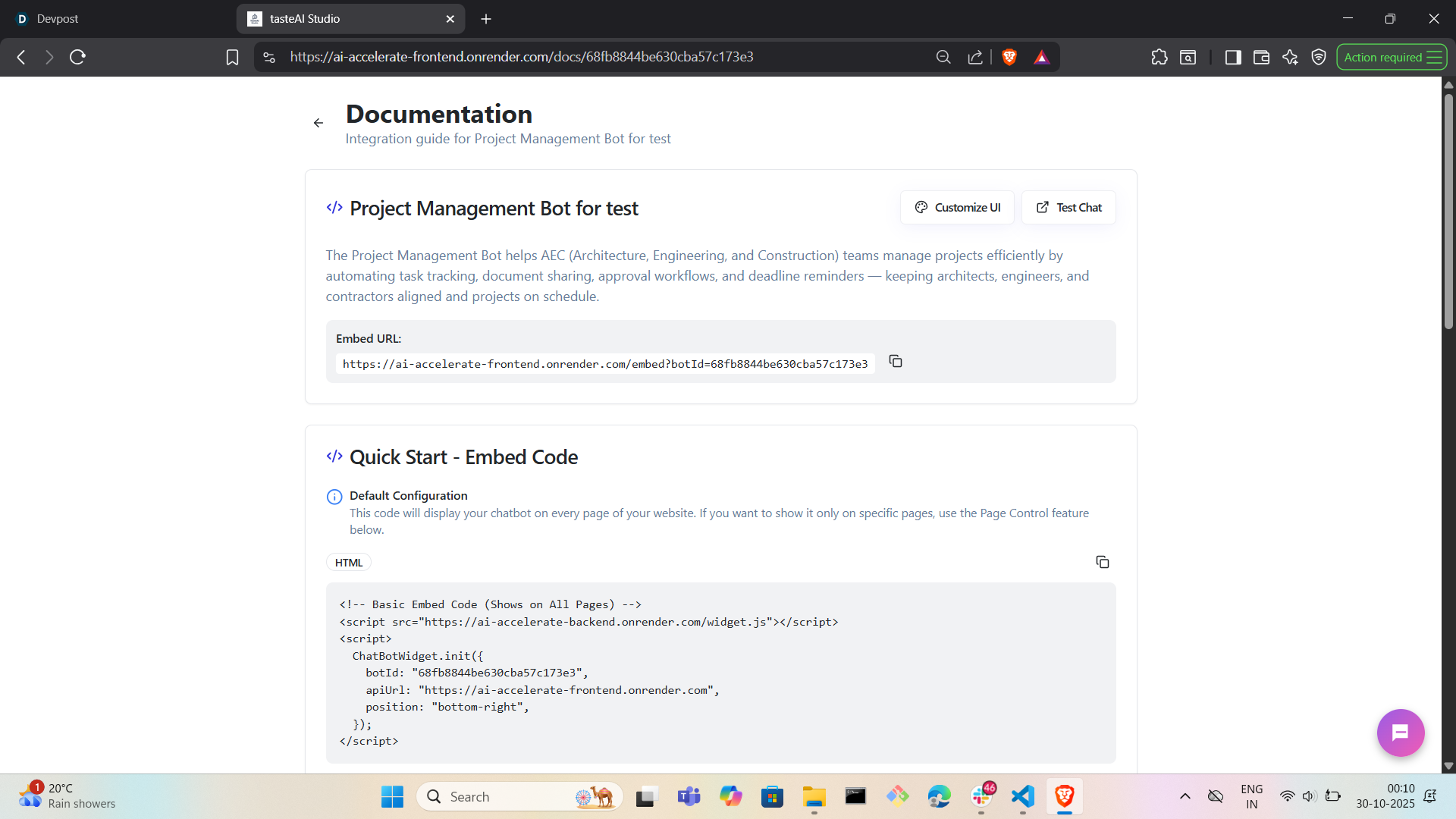Show hidden system tray icons

click(1185, 796)
